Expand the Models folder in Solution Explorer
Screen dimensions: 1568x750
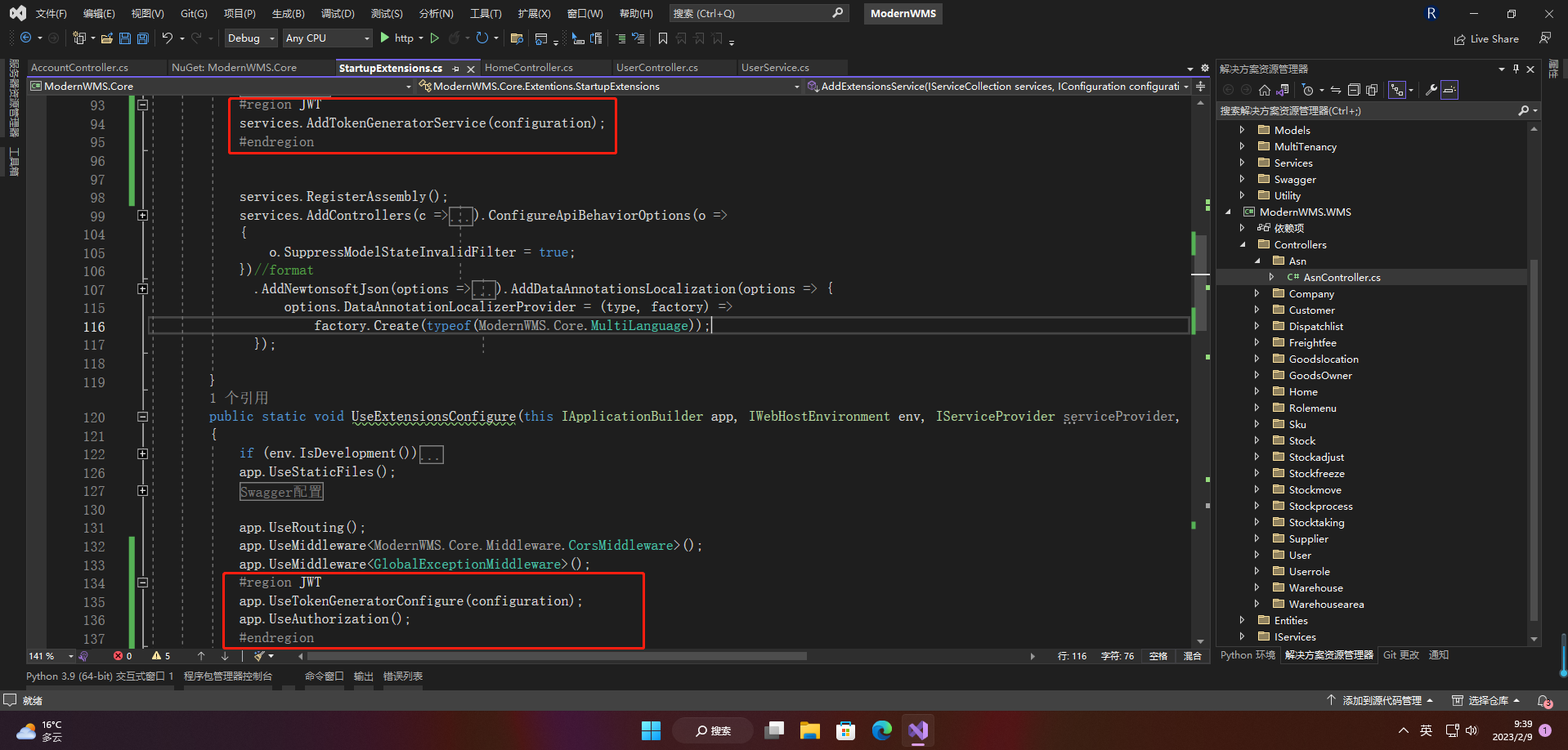(x=1242, y=130)
